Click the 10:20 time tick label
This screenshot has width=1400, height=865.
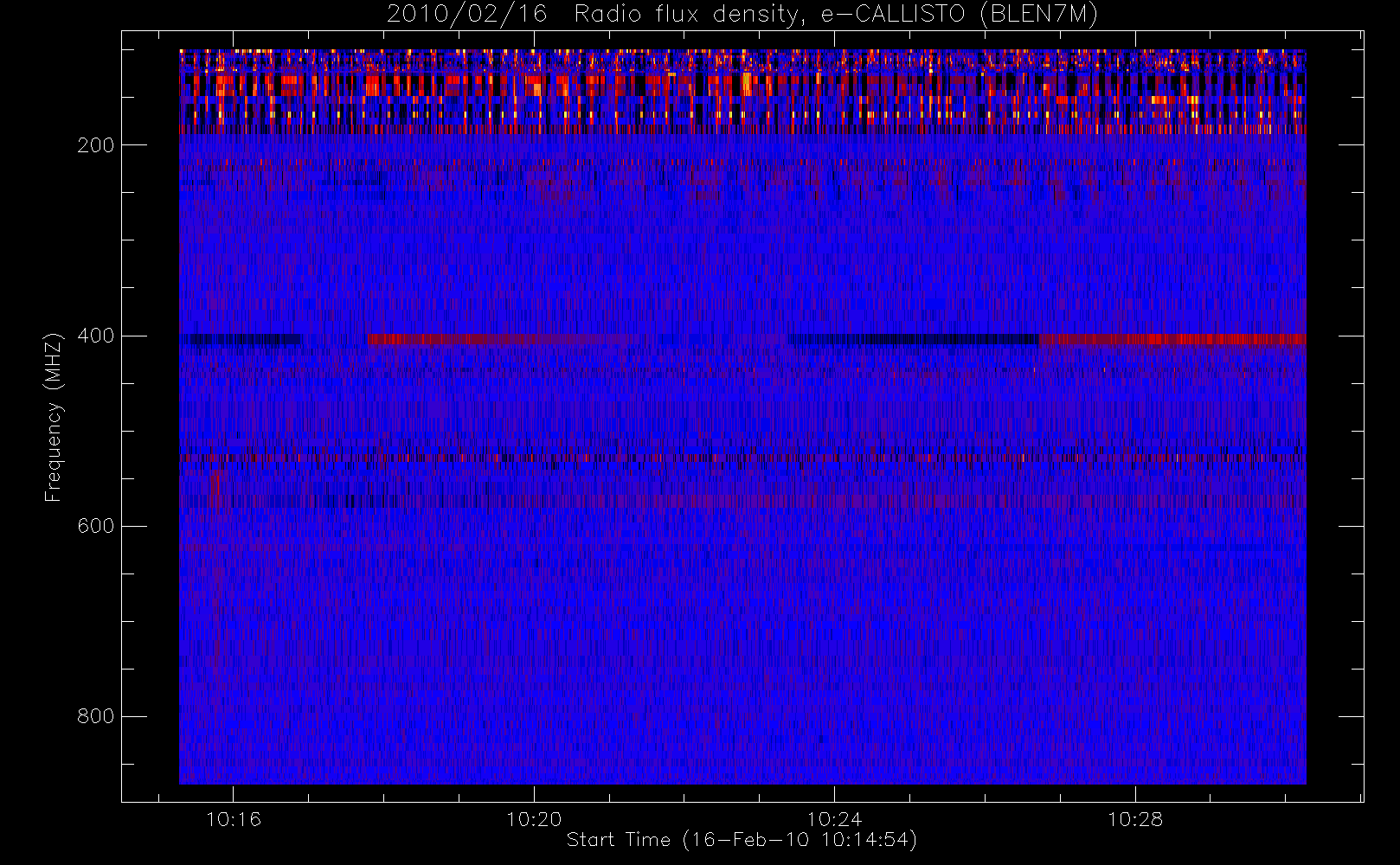click(x=534, y=819)
